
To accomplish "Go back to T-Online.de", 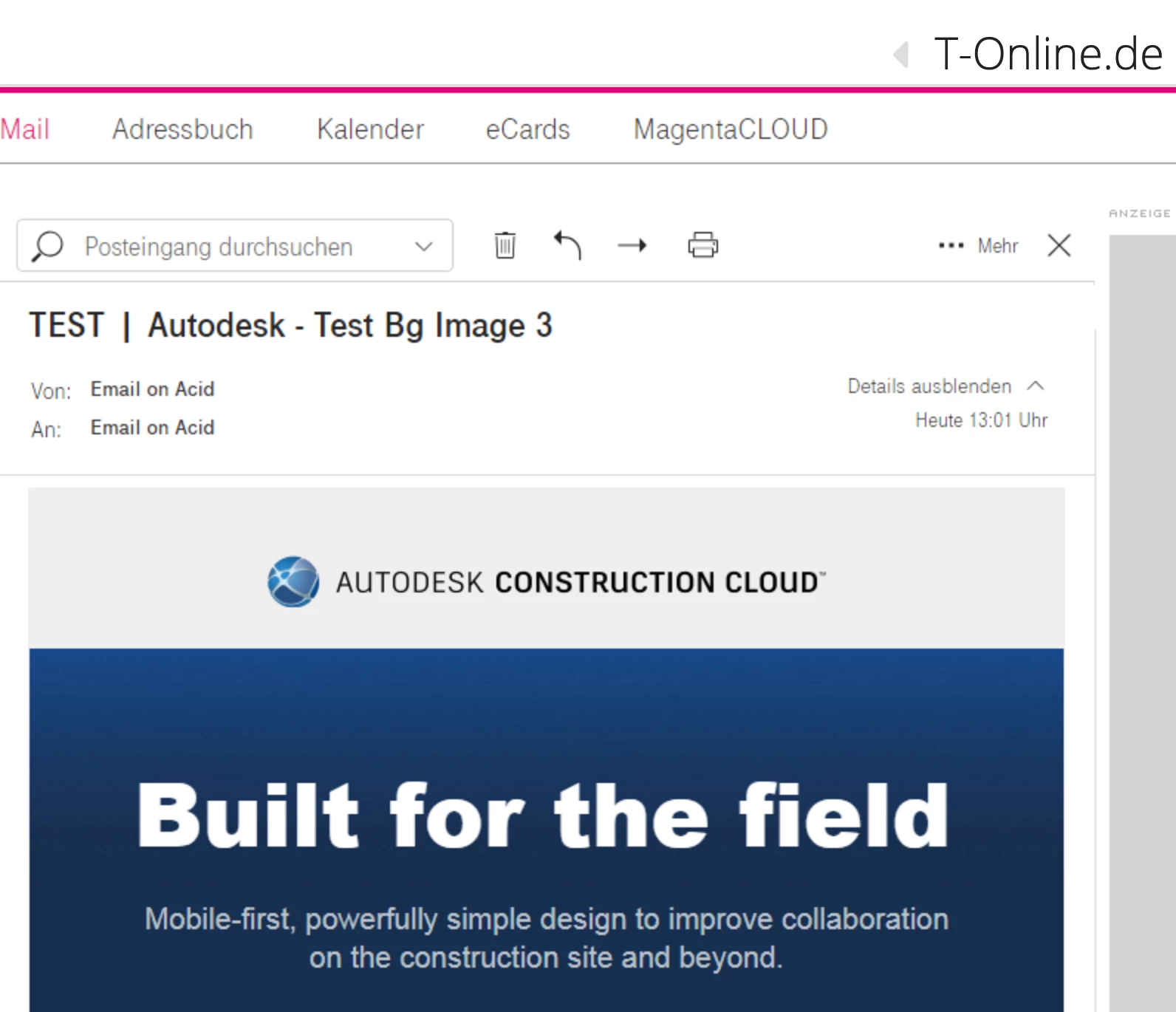I will click(x=1048, y=54).
